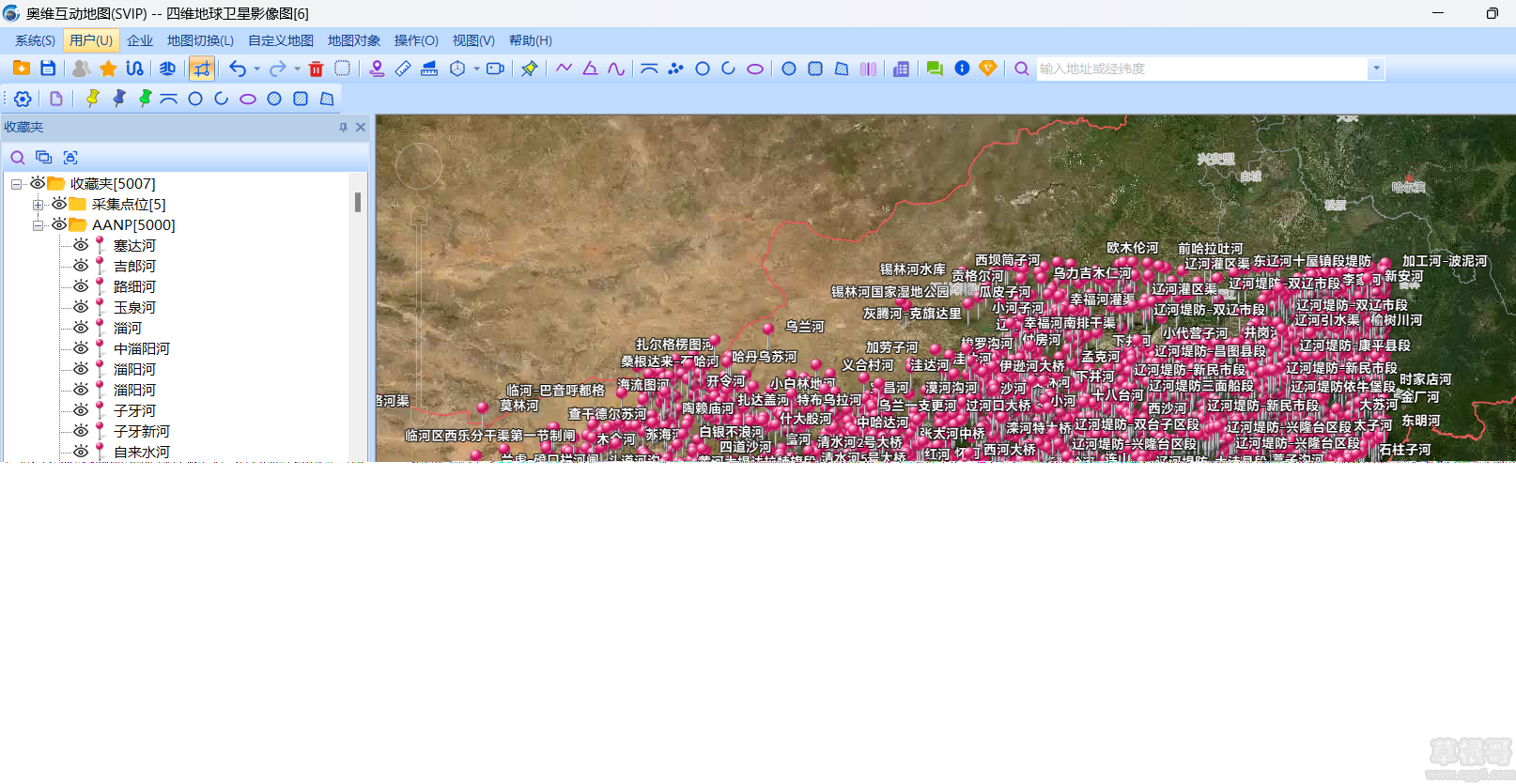This screenshot has height=784, width=1516.
Task: Click the area measurement ruler icon
Action: coord(429,69)
